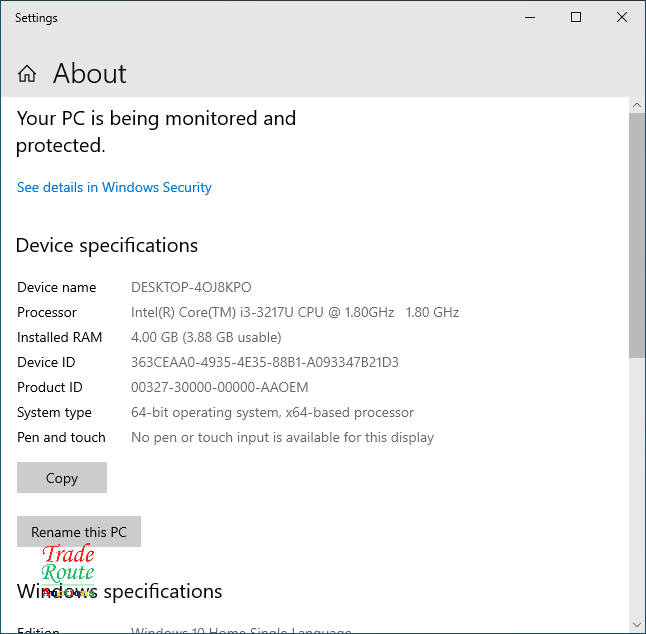Minimize the Settings window

coord(529,18)
